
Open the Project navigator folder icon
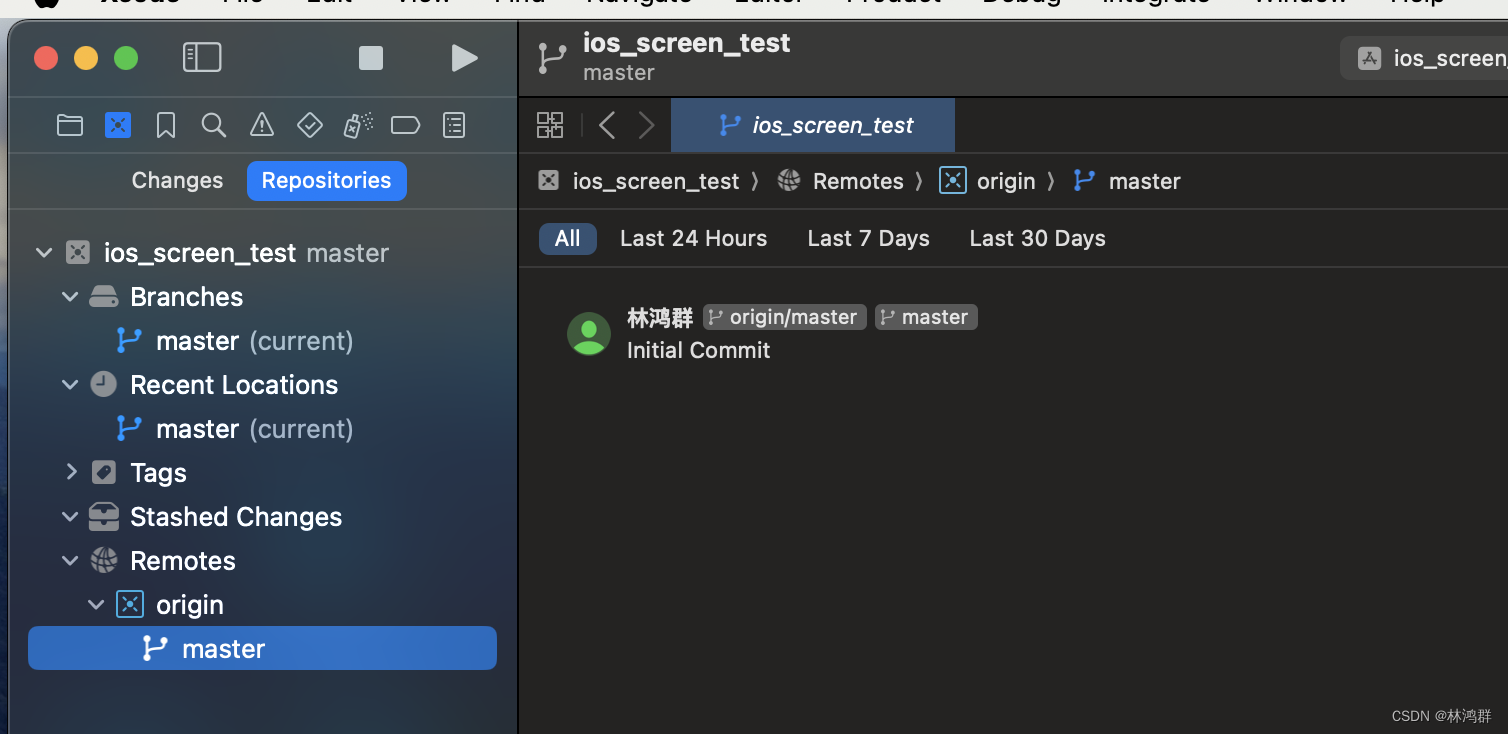(70, 125)
